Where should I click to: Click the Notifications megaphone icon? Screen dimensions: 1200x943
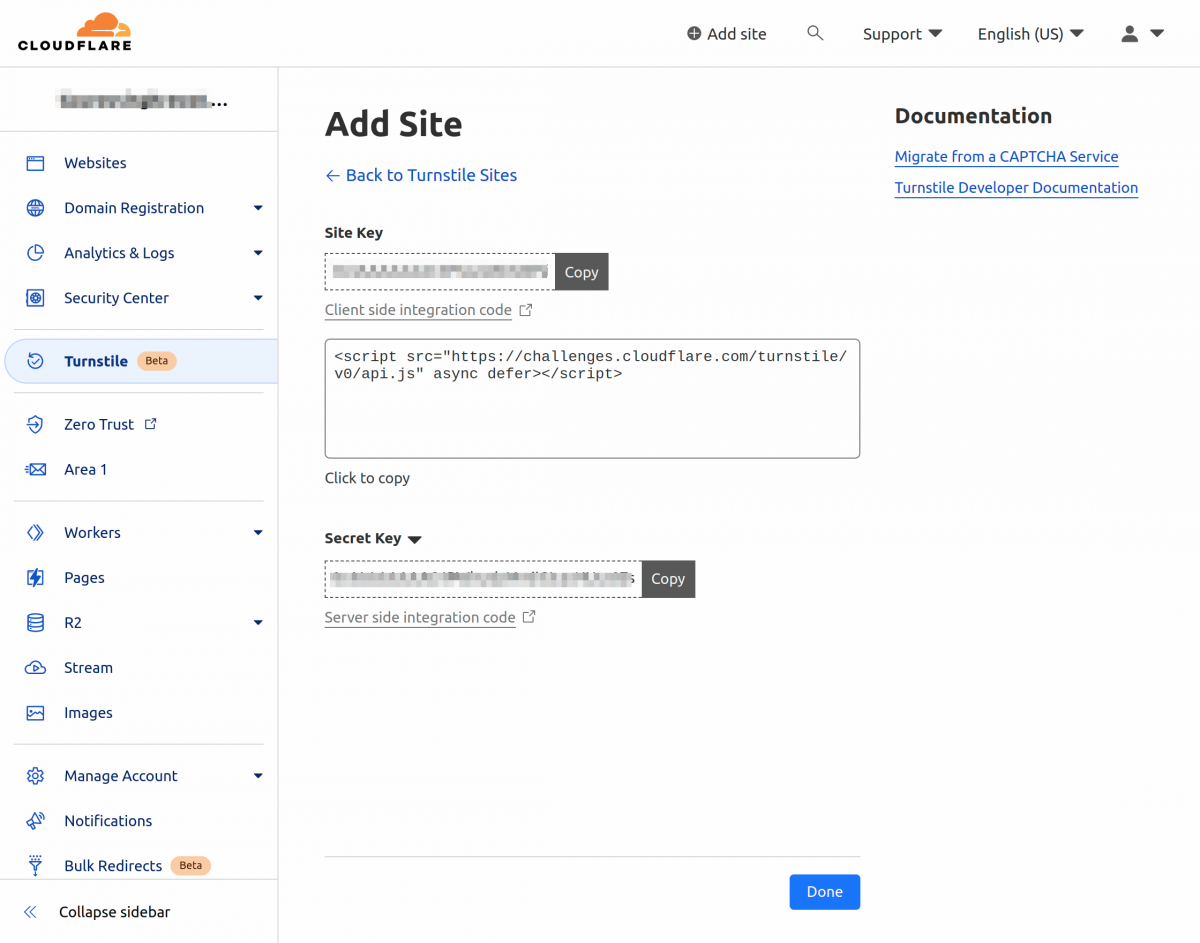click(35, 821)
